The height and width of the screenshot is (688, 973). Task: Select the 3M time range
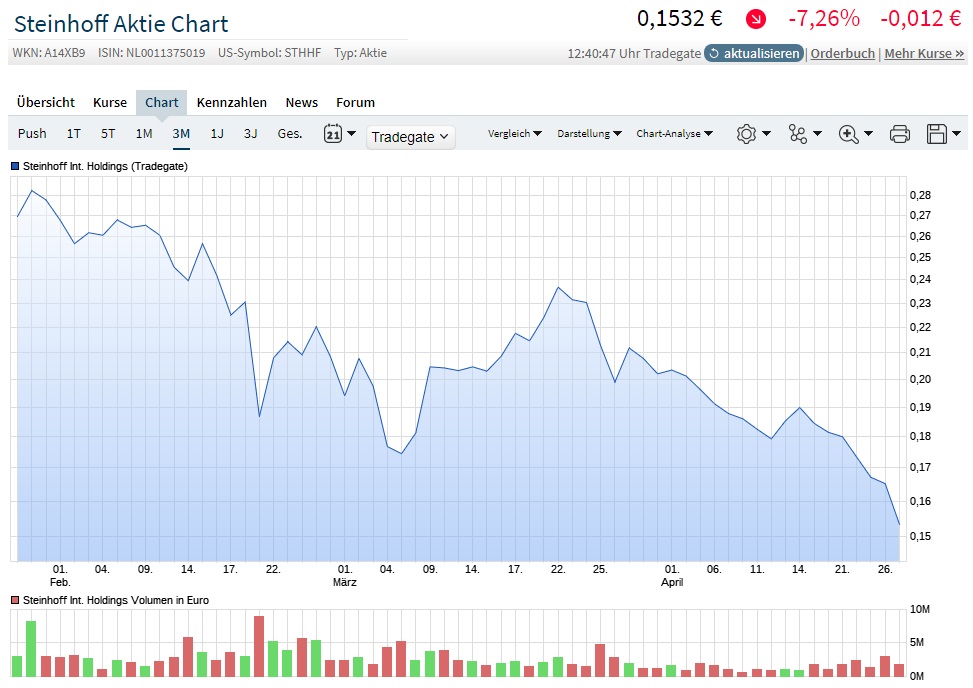point(181,133)
